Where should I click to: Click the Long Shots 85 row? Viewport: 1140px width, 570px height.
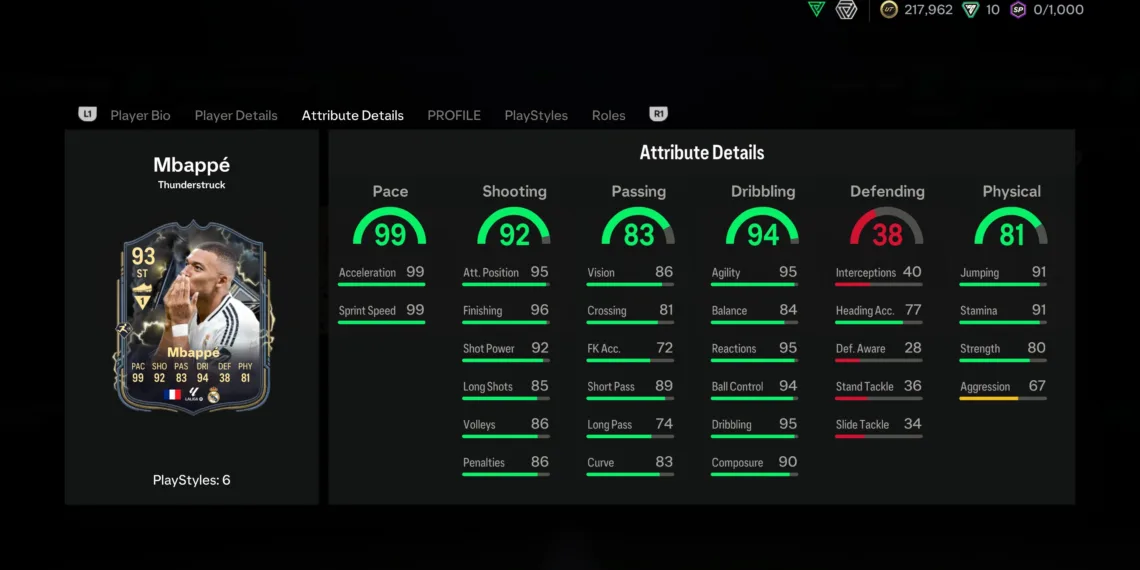click(506, 389)
